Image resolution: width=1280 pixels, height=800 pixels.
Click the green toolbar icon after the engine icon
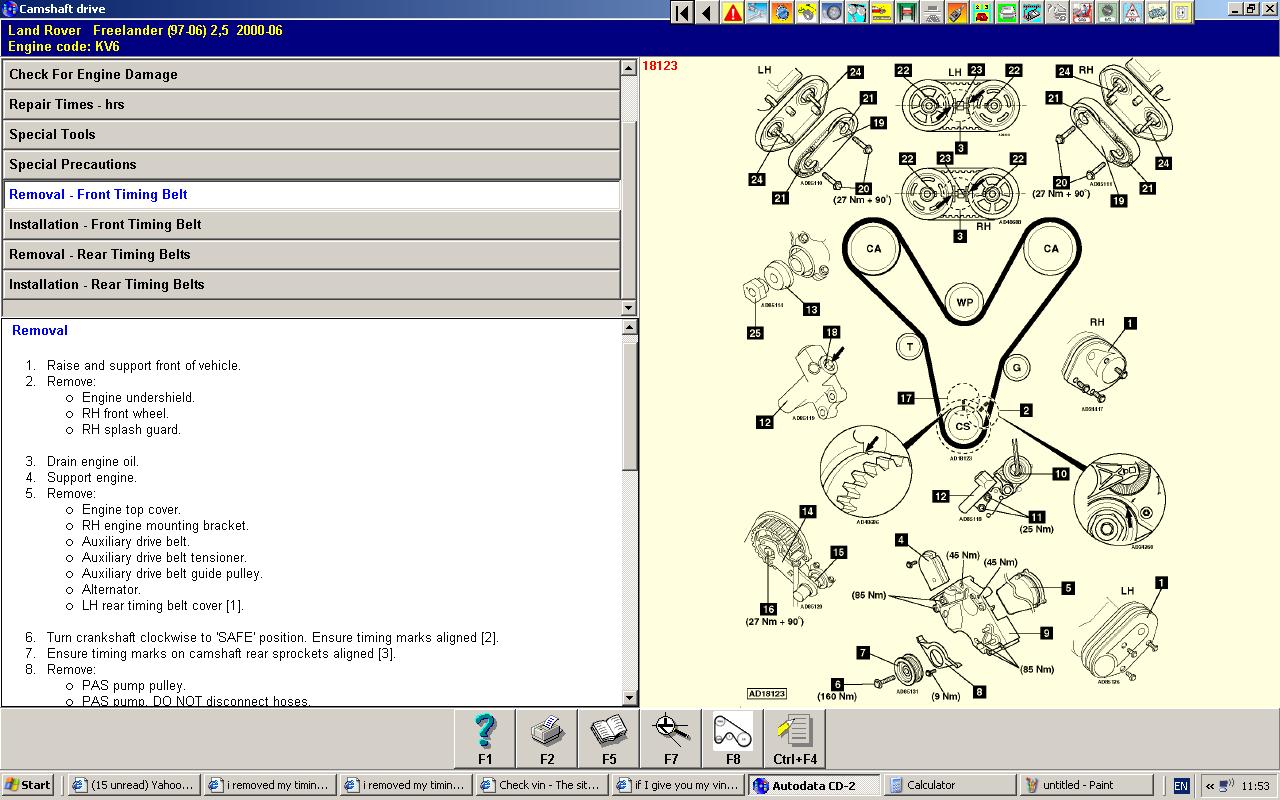[x=1006, y=13]
